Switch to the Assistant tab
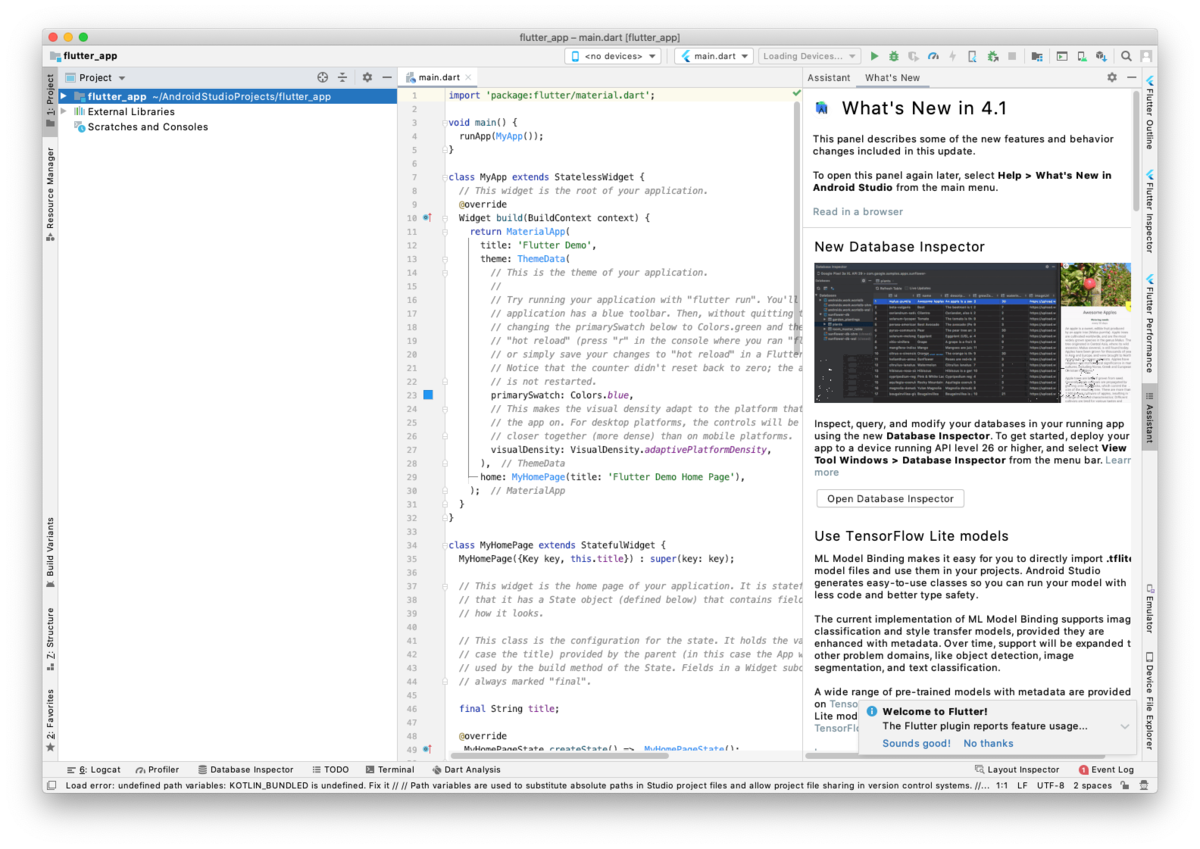 (829, 77)
